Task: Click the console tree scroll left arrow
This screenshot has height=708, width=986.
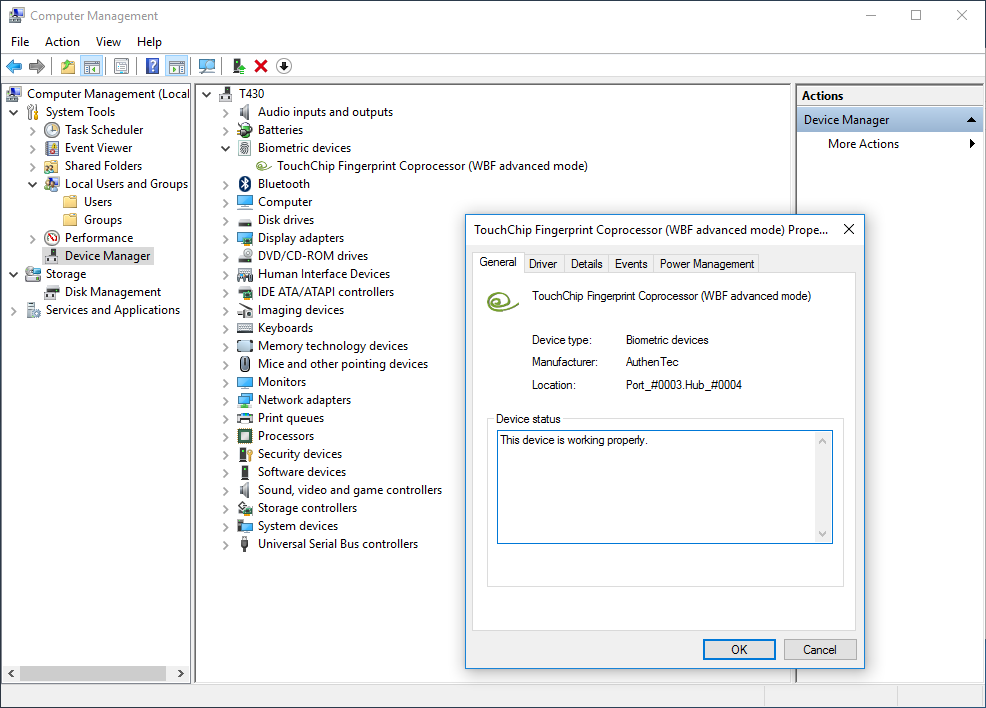Action: pos(11,673)
